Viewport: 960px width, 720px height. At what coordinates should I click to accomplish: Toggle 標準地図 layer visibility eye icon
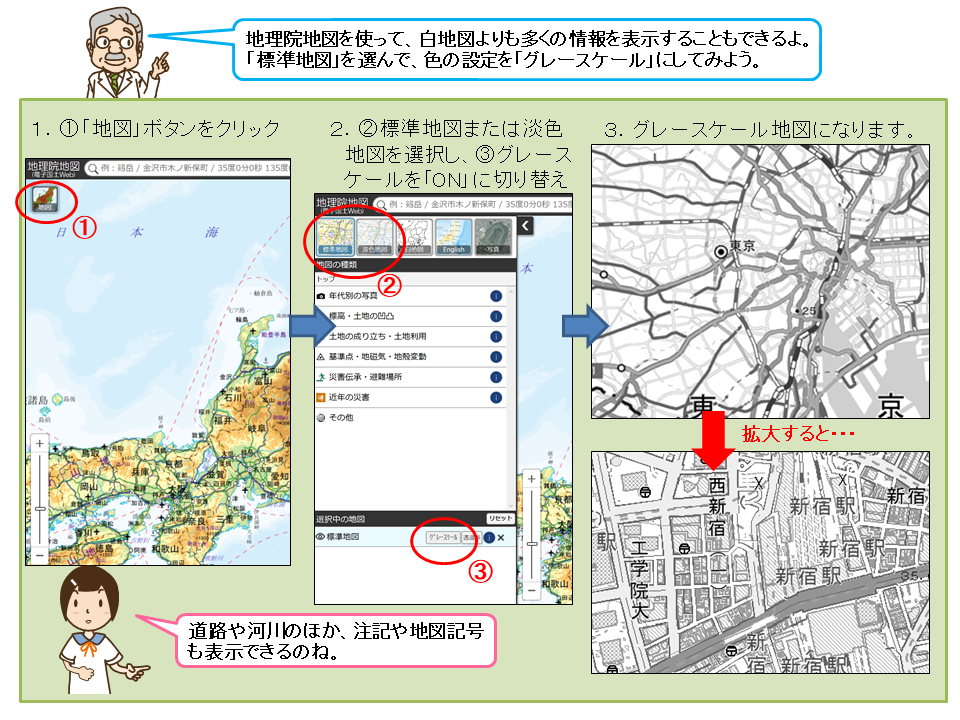(x=320, y=537)
